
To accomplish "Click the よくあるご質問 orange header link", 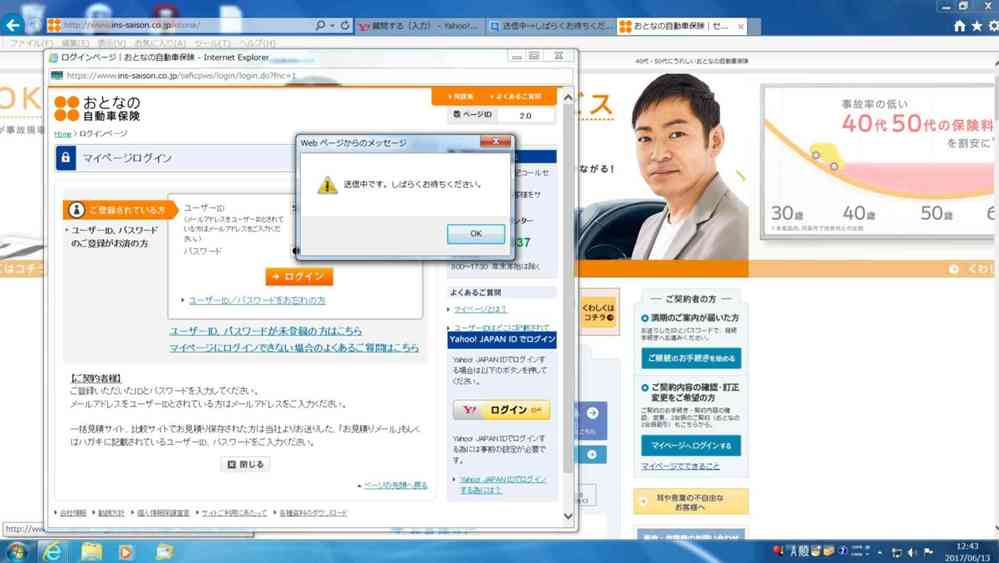I will coord(518,97).
